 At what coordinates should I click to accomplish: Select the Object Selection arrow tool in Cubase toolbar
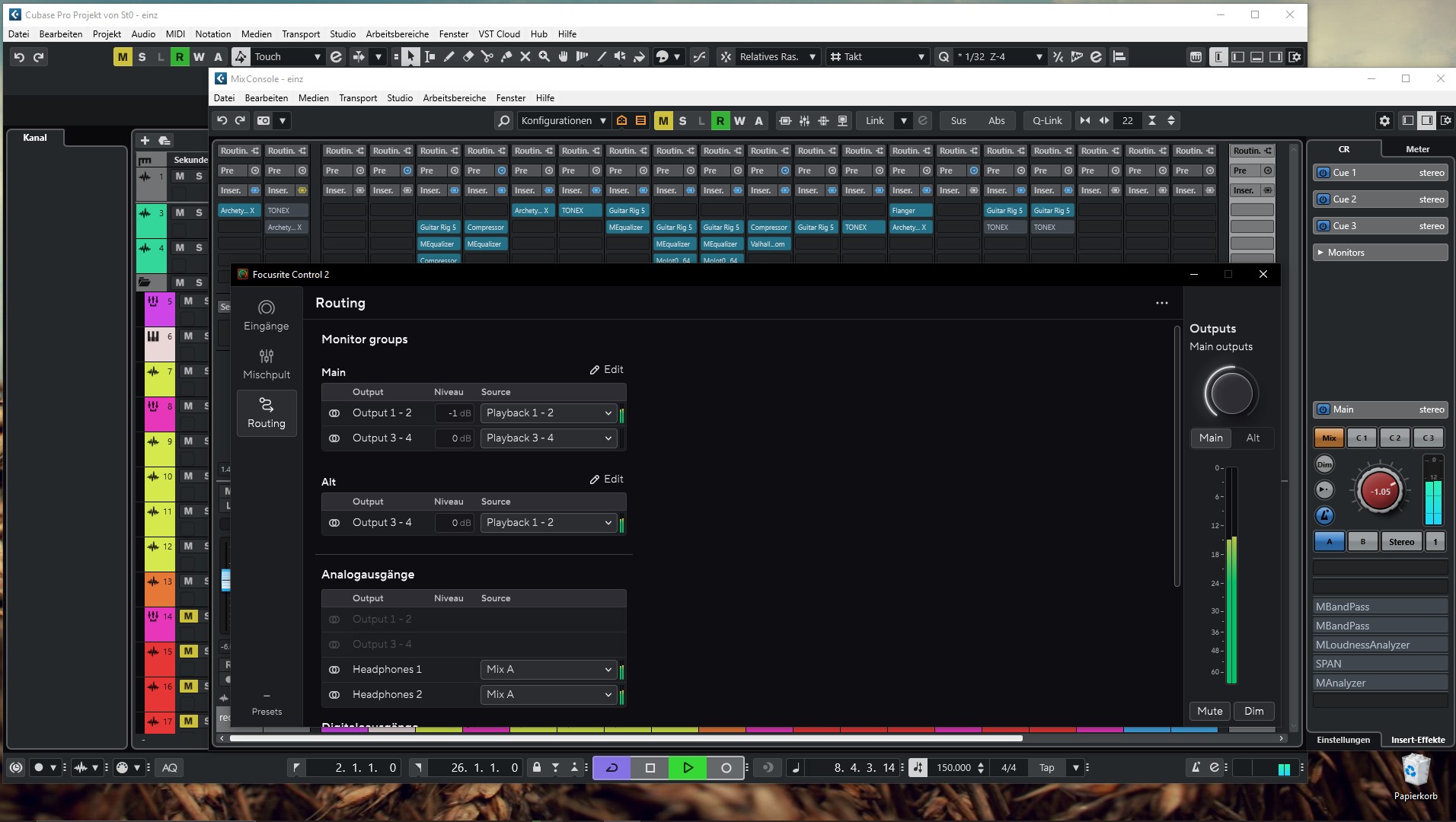tap(410, 56)
